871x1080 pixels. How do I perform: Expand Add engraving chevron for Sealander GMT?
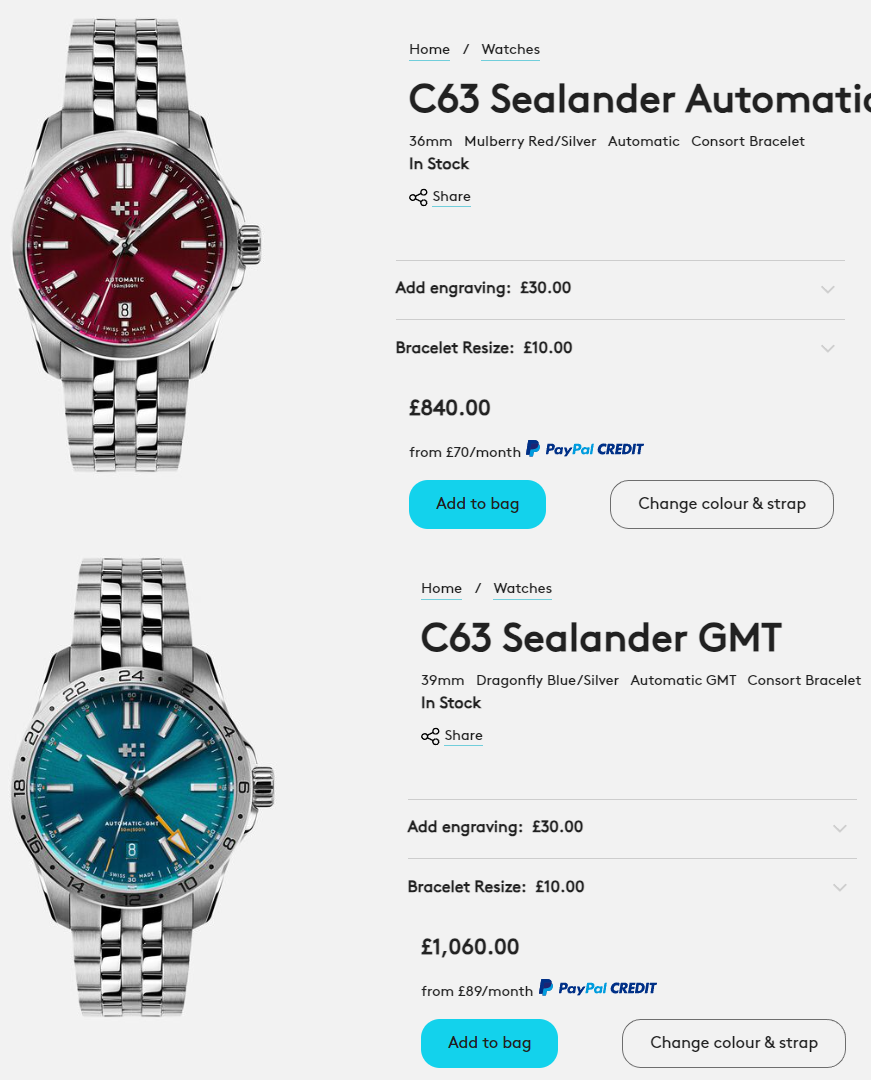(x=839, y=828)
